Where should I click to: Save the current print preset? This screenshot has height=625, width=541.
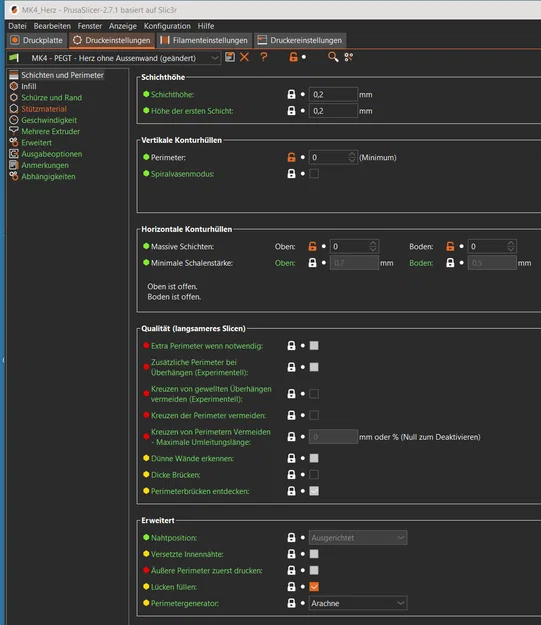click(230, 57)
